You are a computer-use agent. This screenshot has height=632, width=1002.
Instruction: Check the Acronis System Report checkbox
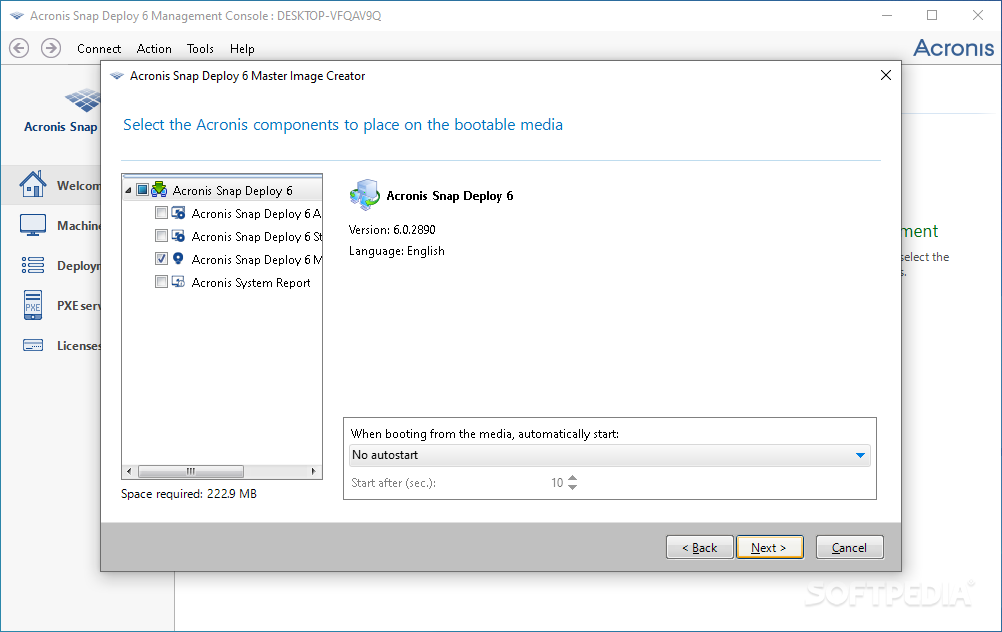click(x=161, y=281)
